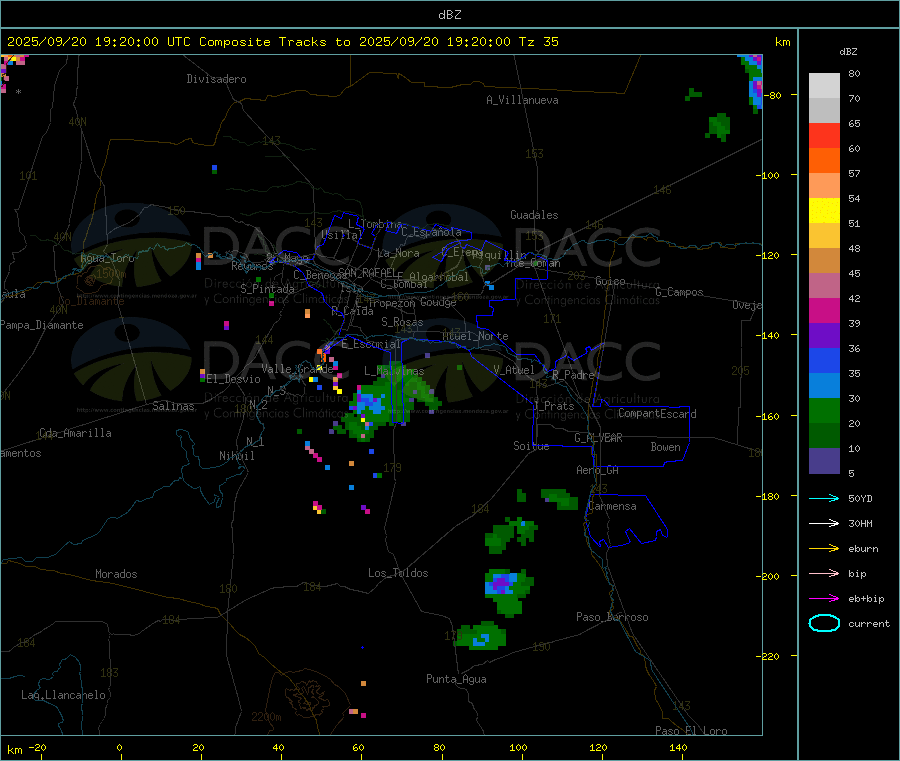Click the '0' km horizontal axis tick

coord(119,747)
